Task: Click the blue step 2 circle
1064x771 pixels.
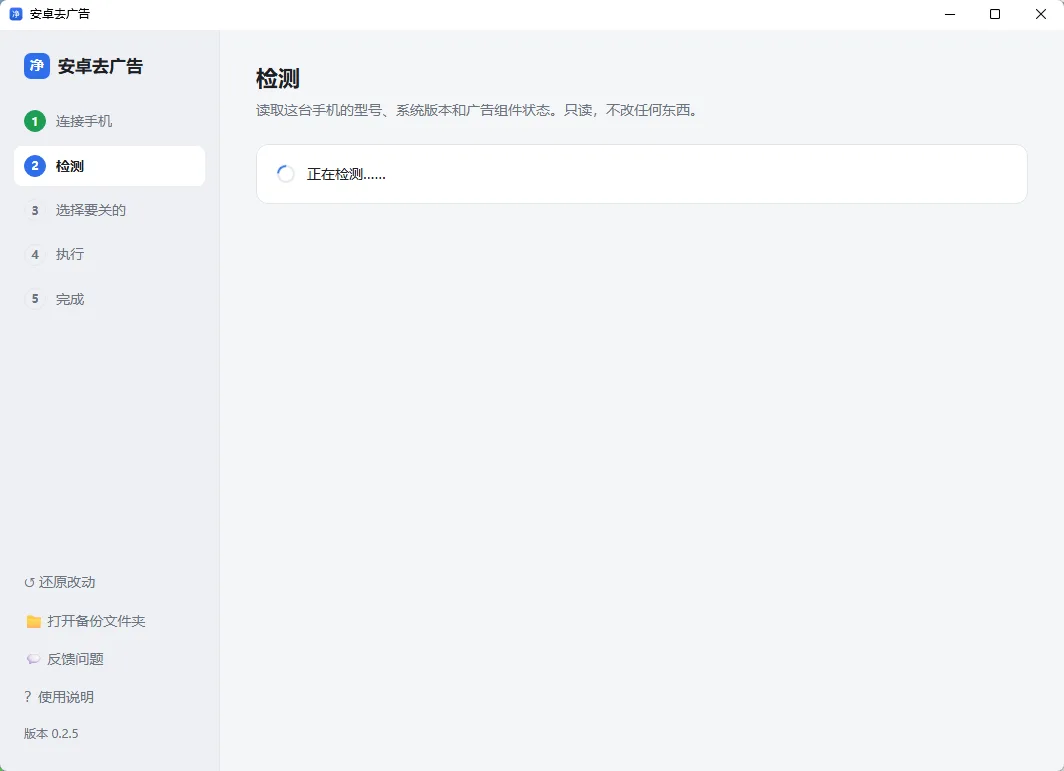Action: (x=35, y=166)
